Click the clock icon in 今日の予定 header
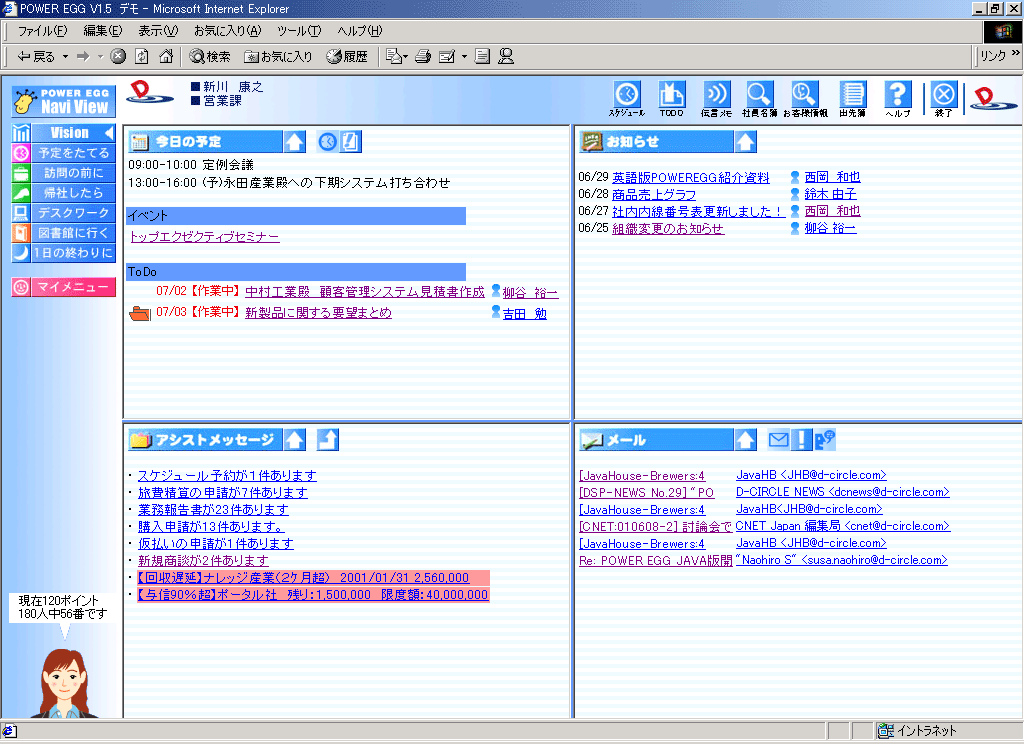The height and width of the screenshot is (744, 1024). tap(328, 142)
